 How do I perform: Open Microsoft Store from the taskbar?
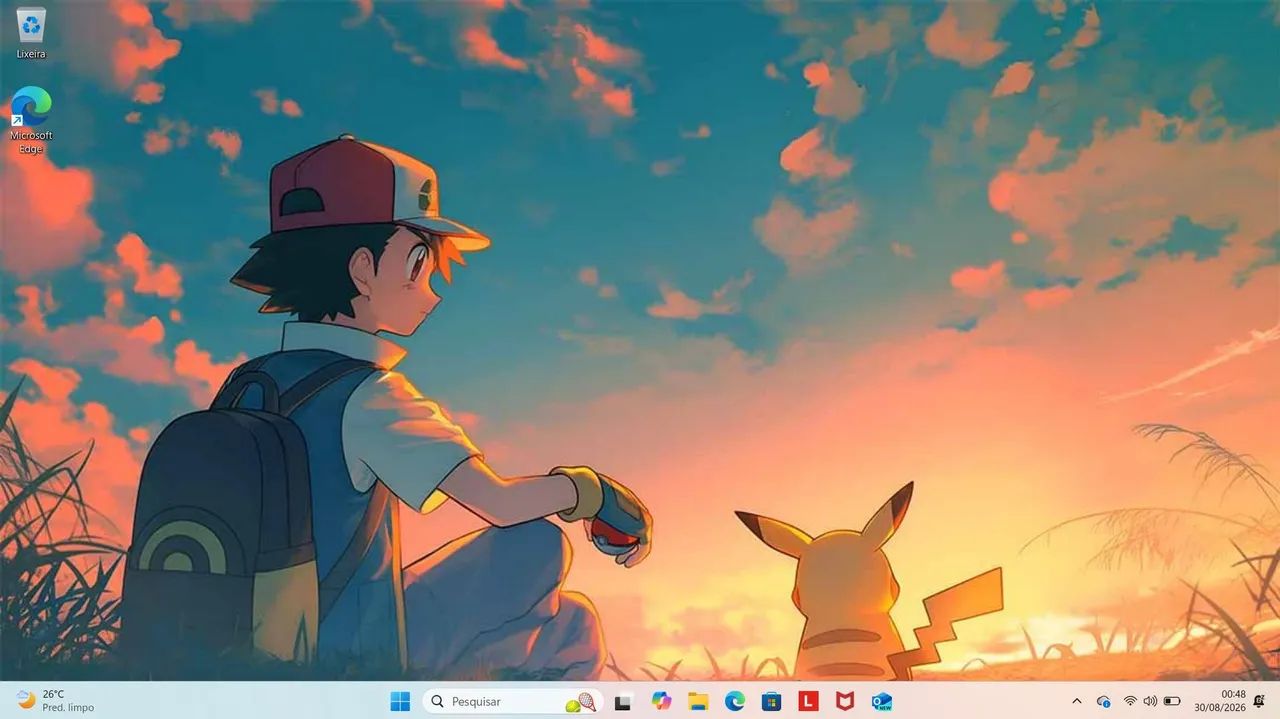point(771,701)
